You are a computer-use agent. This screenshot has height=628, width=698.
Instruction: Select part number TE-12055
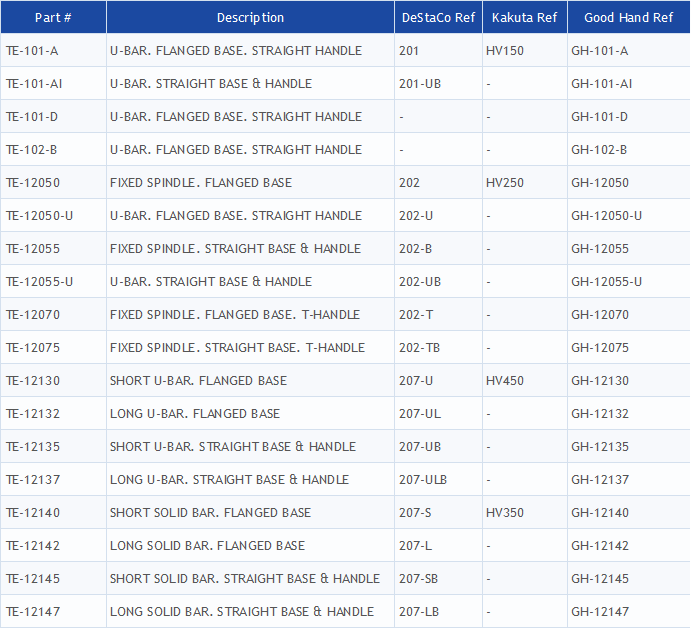[33, 248]
